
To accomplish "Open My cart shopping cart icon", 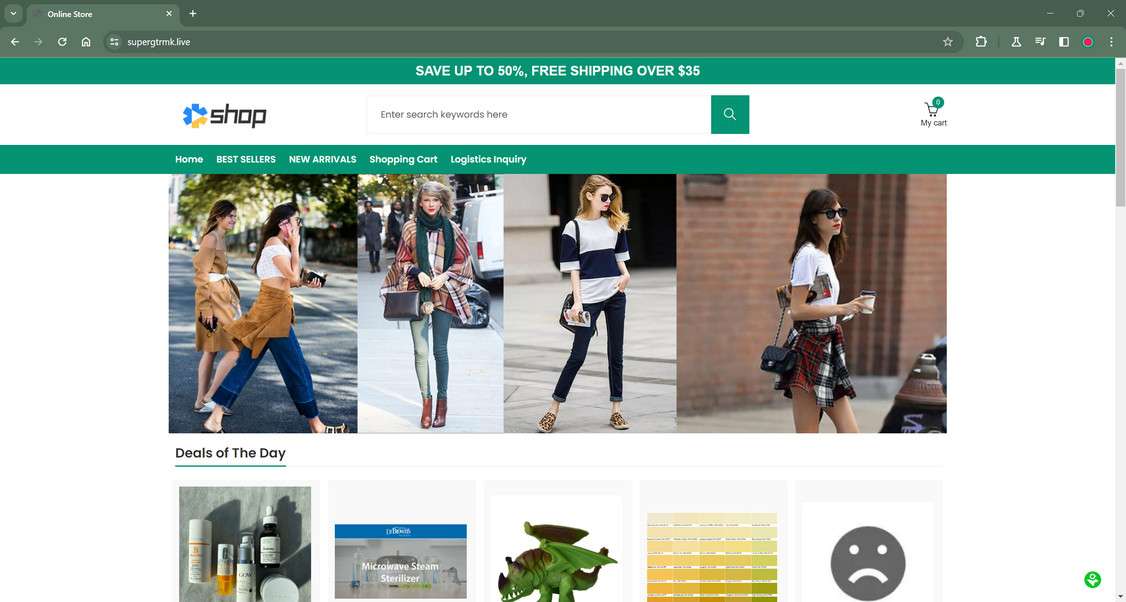I will point(931,108).
